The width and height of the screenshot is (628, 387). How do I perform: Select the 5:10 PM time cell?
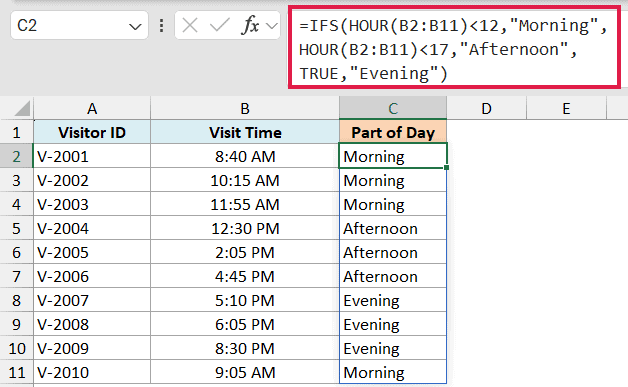(245, 300)
